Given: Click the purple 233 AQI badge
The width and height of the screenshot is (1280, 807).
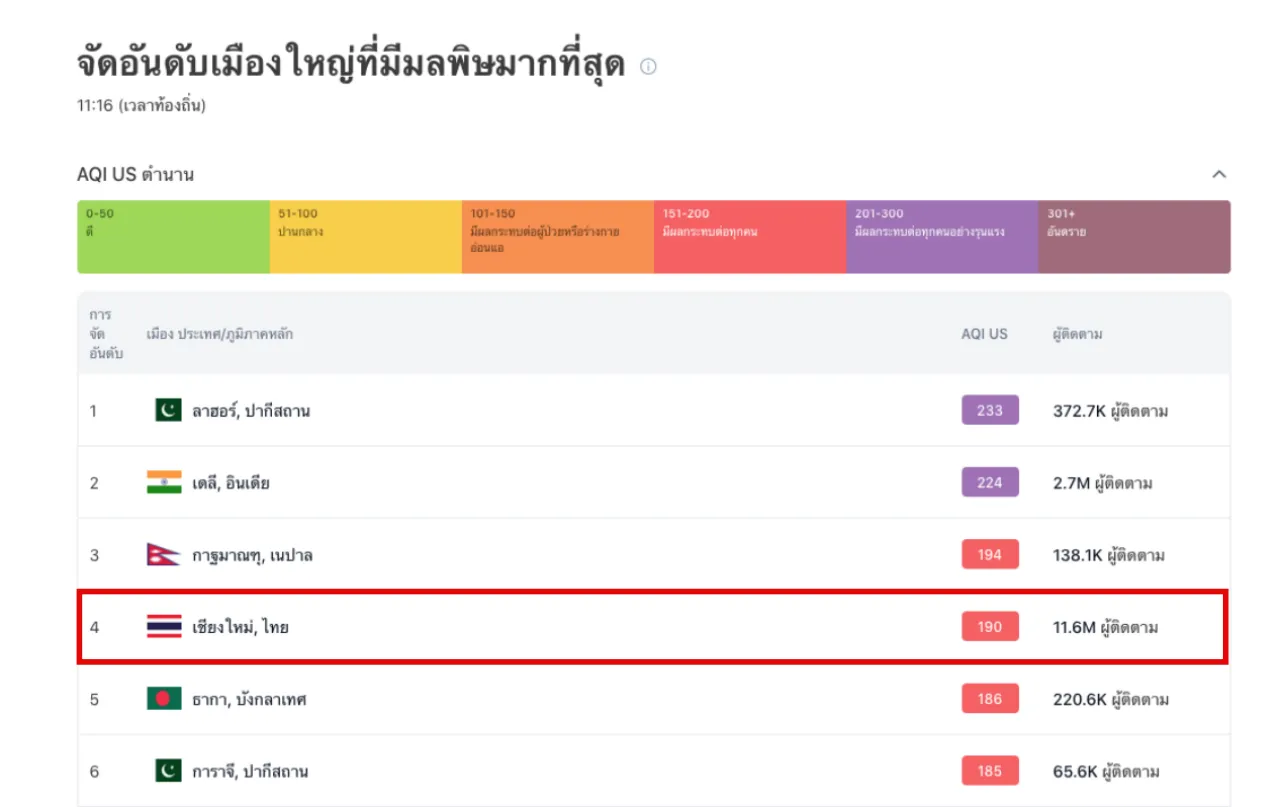Looking at the screenshot, I should click(x=989, y=410).
